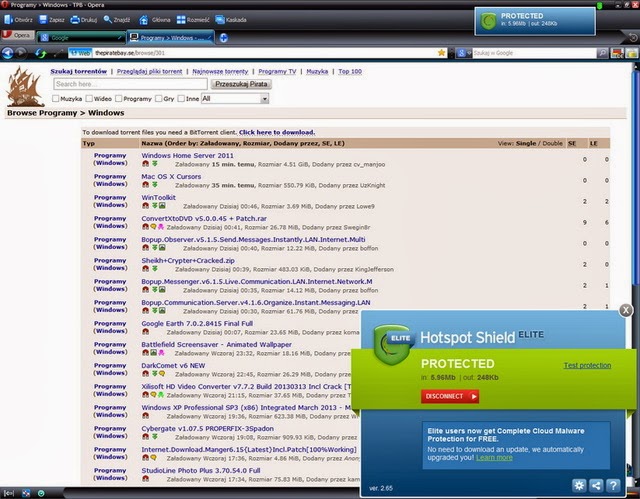640x499 pixels.
Task: Check the Wideo checkbox
Action: pyautogui.click(x=89, y=98)
